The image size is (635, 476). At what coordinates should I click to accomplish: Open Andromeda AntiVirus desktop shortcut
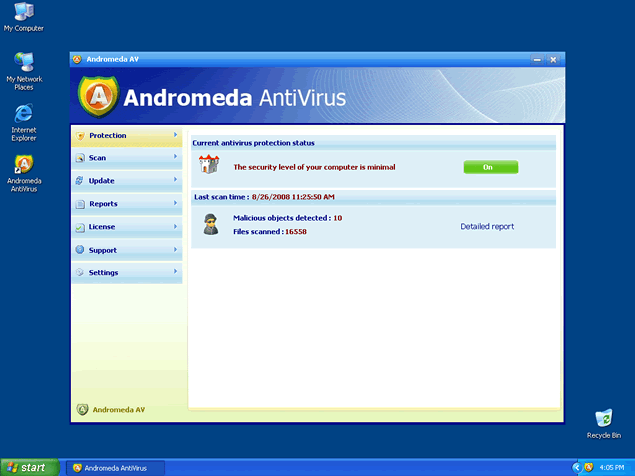click(24, 165)
